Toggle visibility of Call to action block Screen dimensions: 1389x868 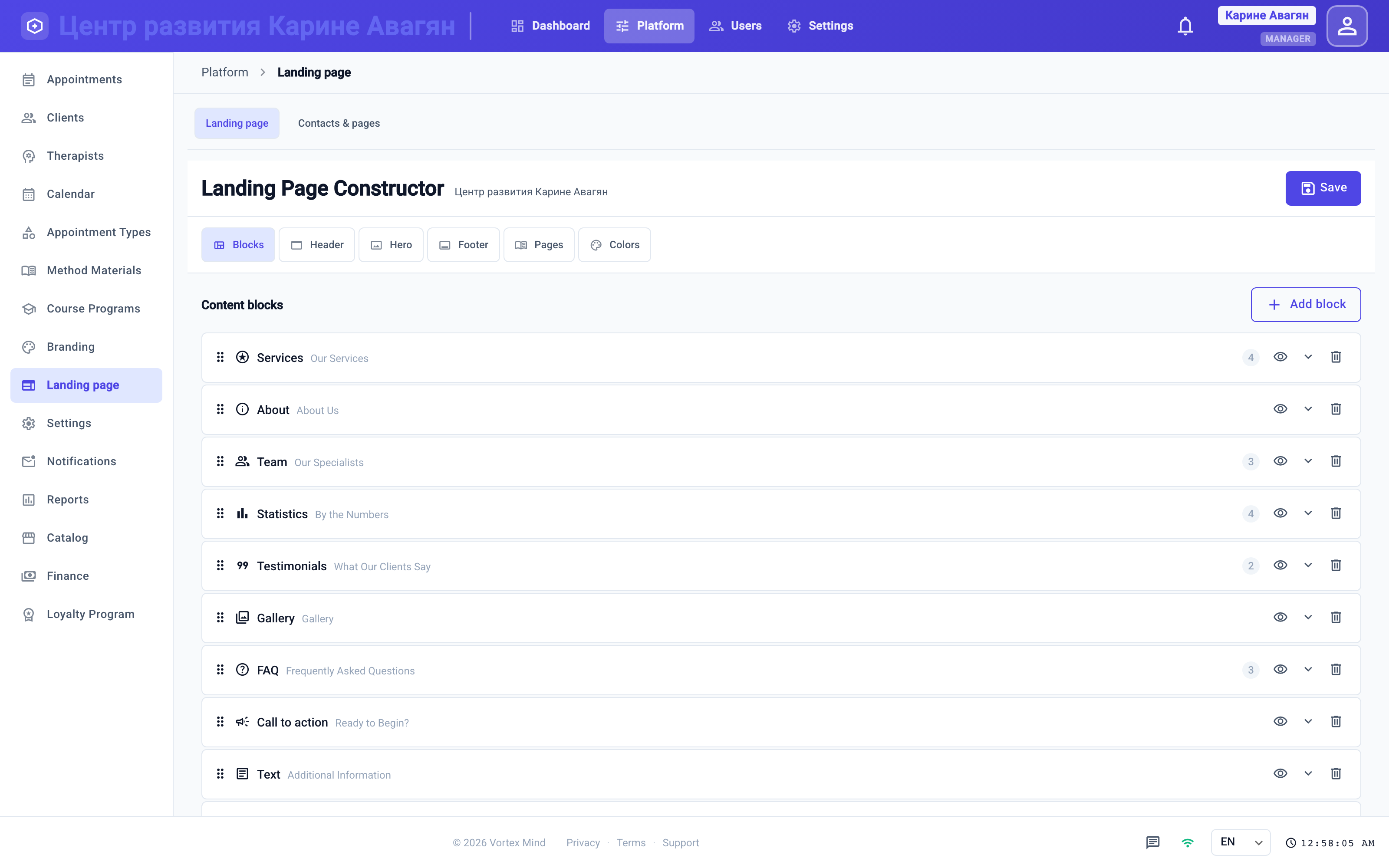pos(1280,722)
